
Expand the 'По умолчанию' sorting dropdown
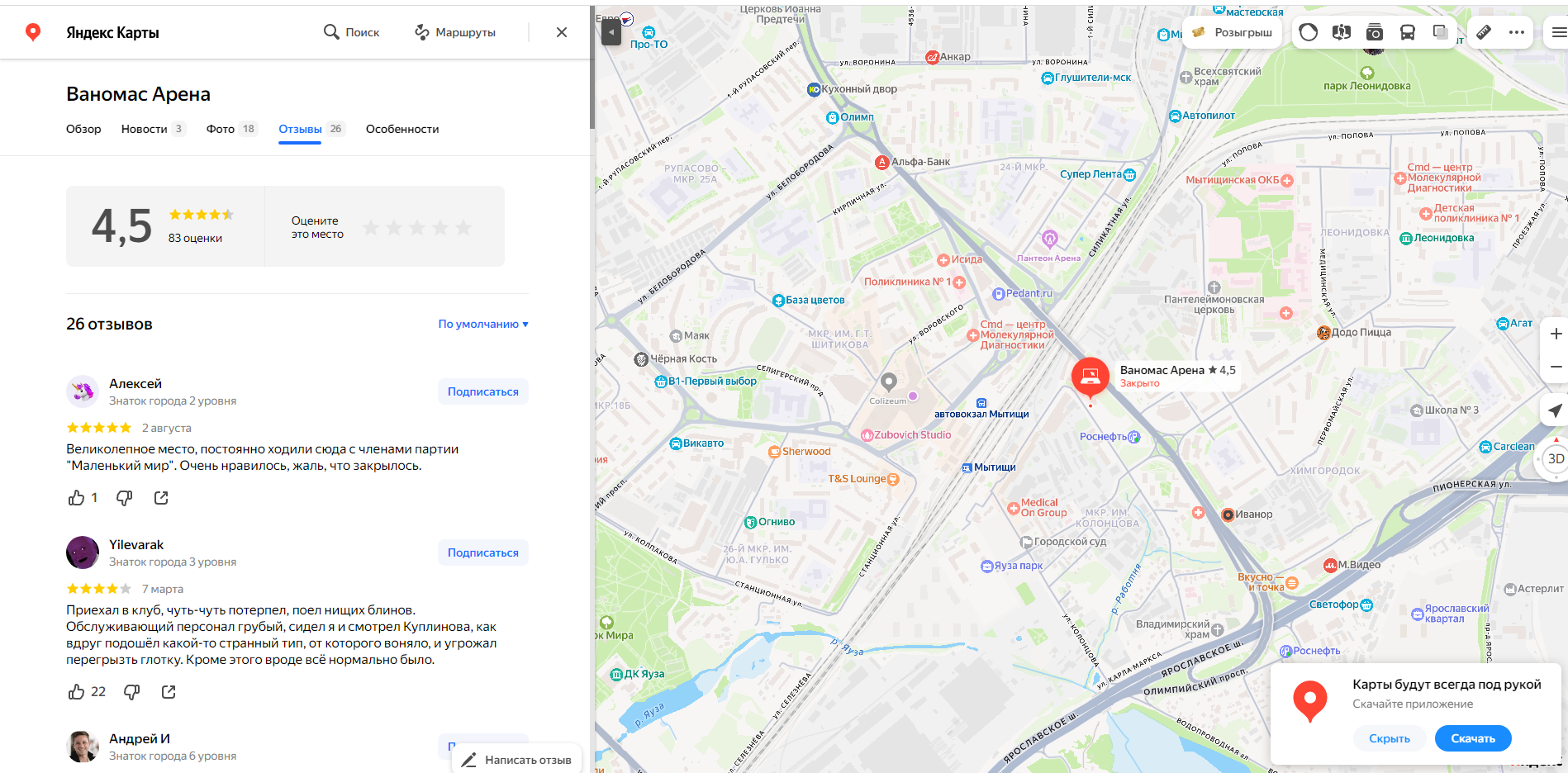(x=483, y=324)
